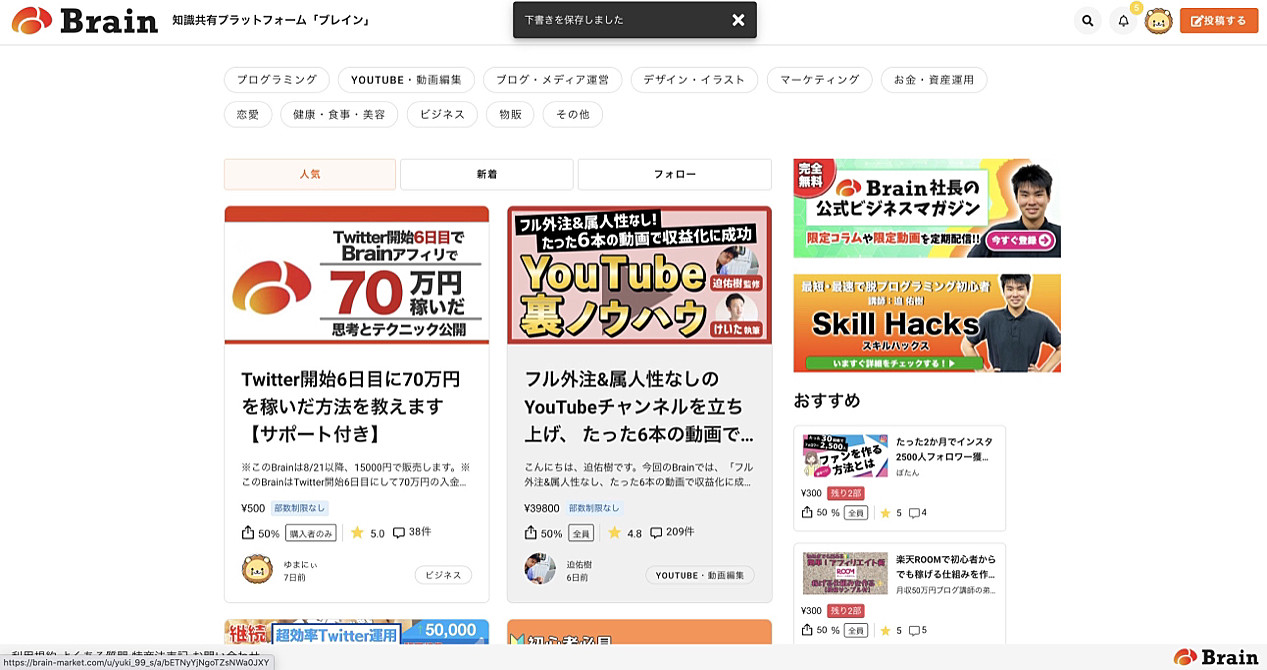Select the デザイン・イラスト category
This screenshot has width=1267, height=670.
tap(694, 80)
